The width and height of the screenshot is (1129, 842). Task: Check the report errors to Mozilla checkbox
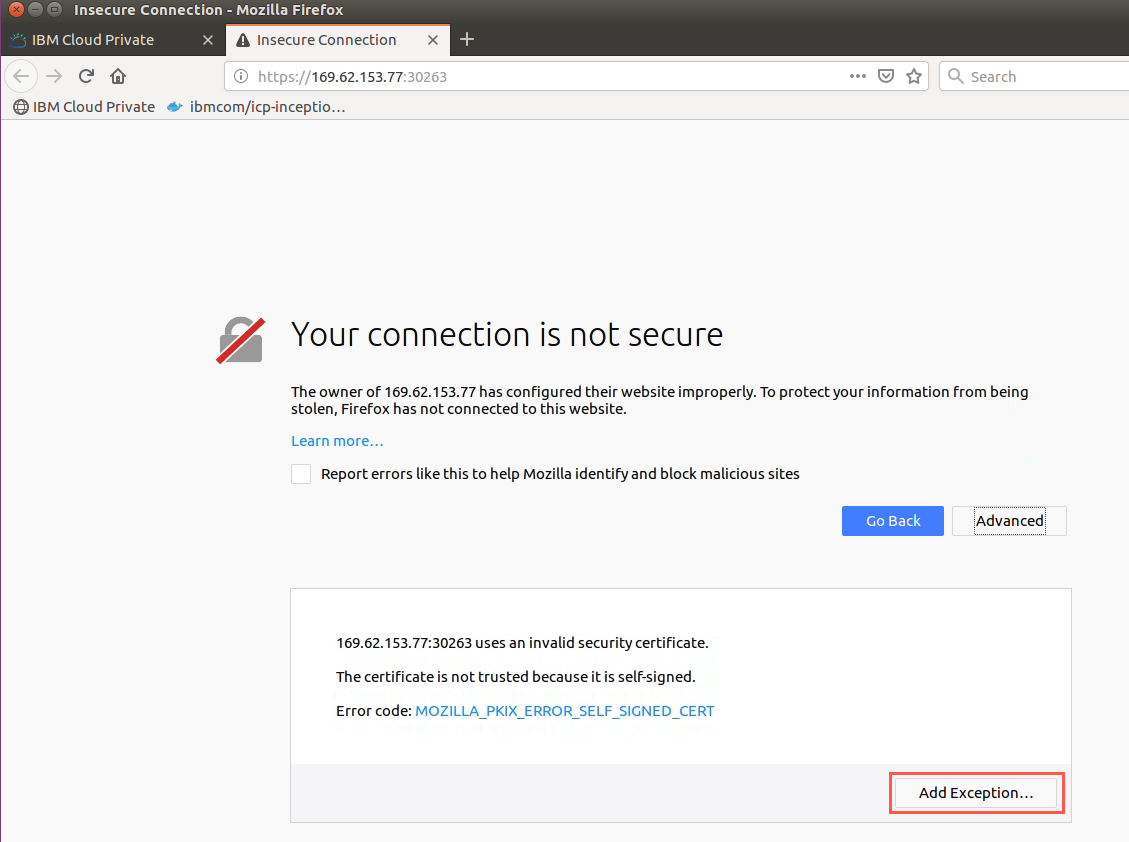(301, 474)
